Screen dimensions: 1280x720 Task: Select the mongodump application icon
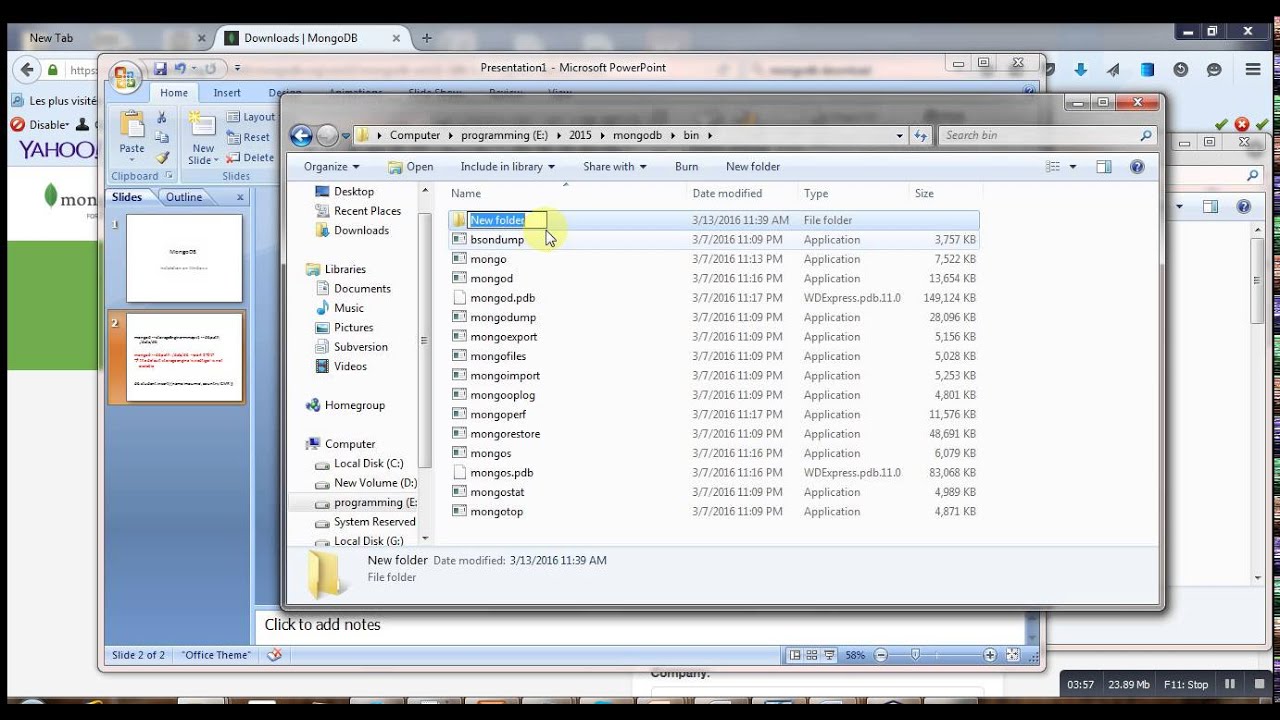point(459,317)
